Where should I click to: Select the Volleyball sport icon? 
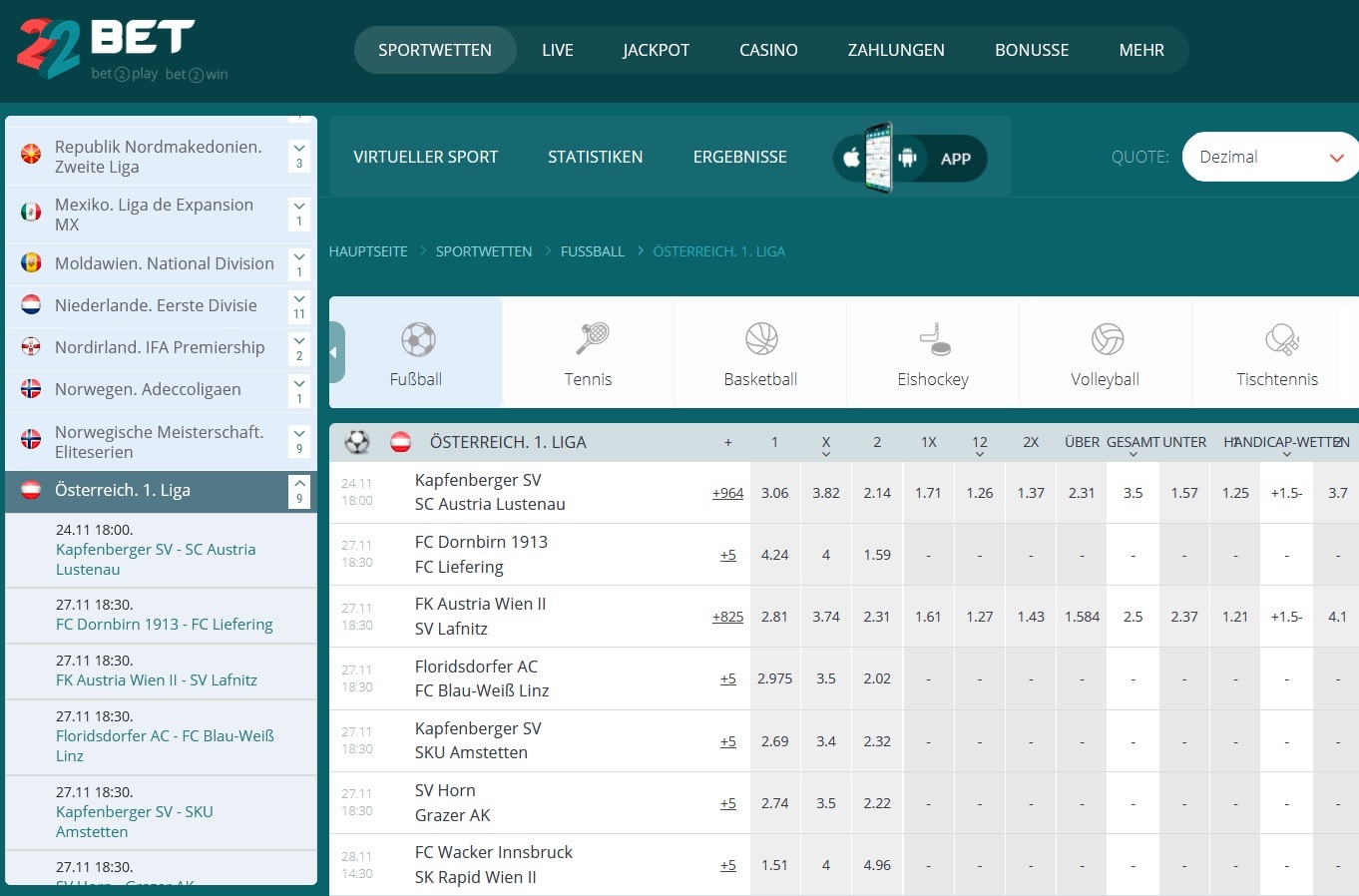coord(1105,339)
